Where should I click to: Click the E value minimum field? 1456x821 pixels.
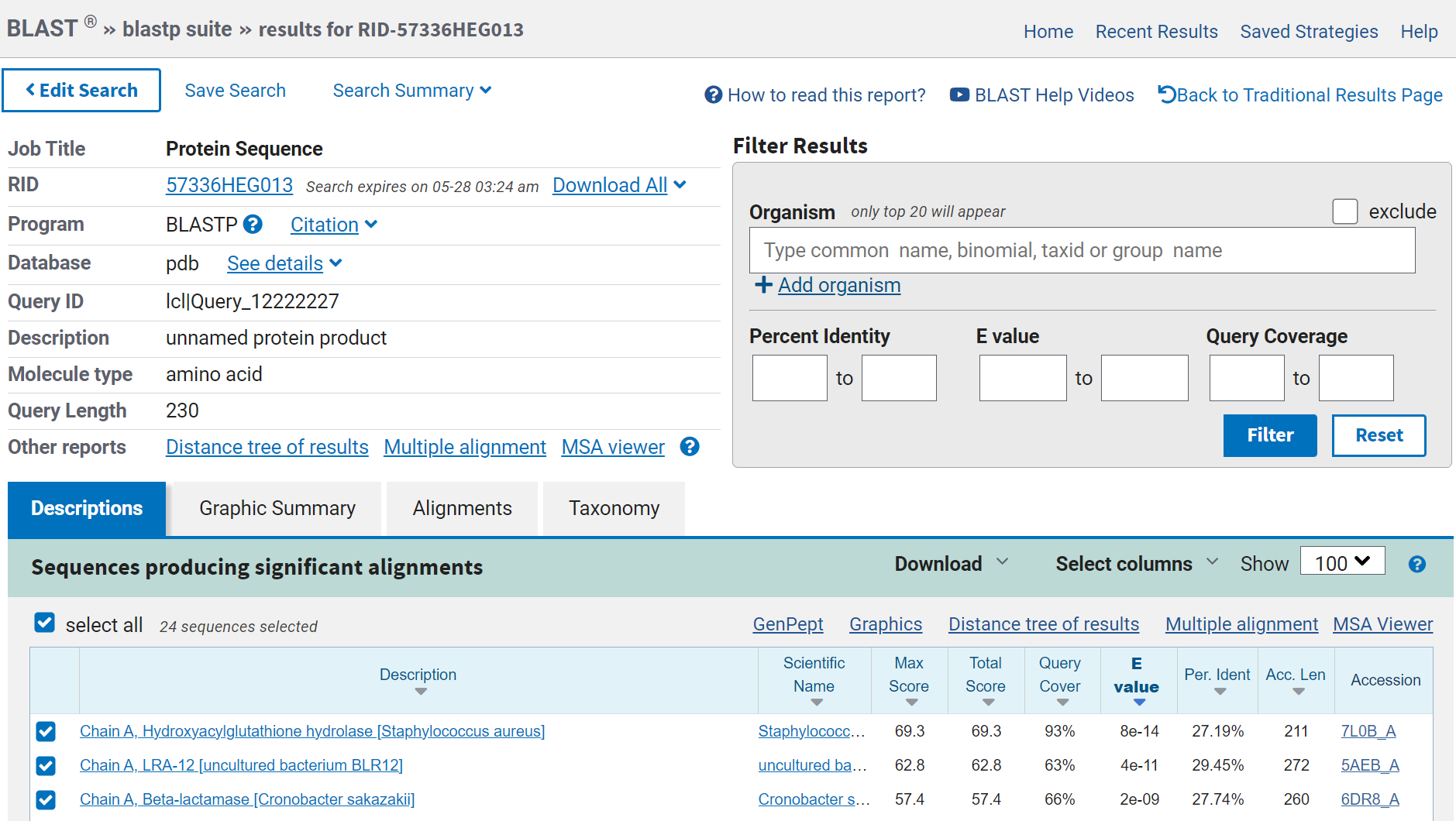(x=1023, y=378)
